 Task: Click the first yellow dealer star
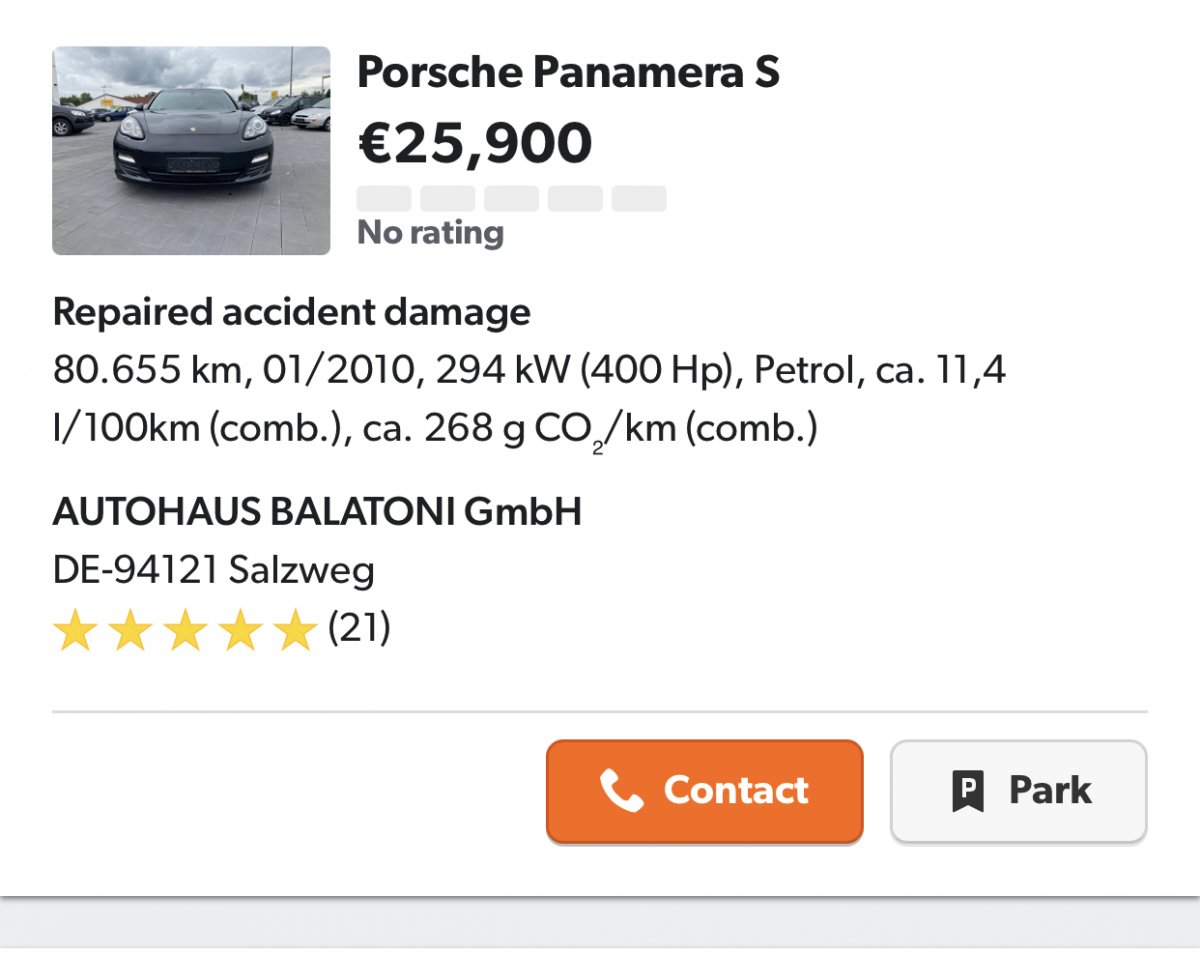pyautogui.click(x=76, y=633)
